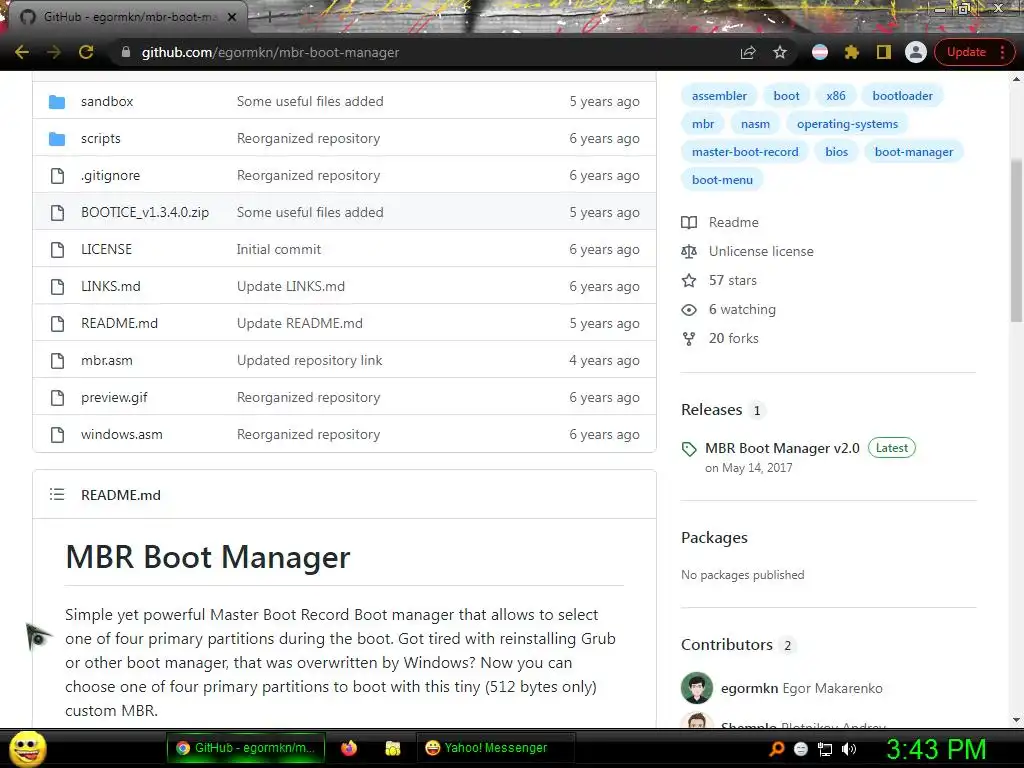This screenshot has height=768, width=1024.
Task: Select the operating-systems topic tag
Action: click(x=847, y=124)
